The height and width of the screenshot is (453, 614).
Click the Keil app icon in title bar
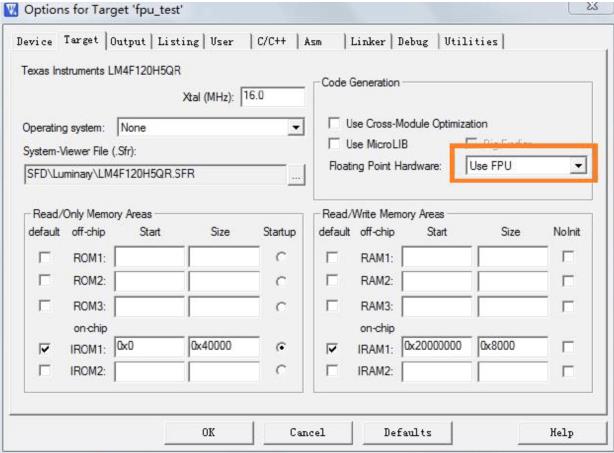[11, 11]
